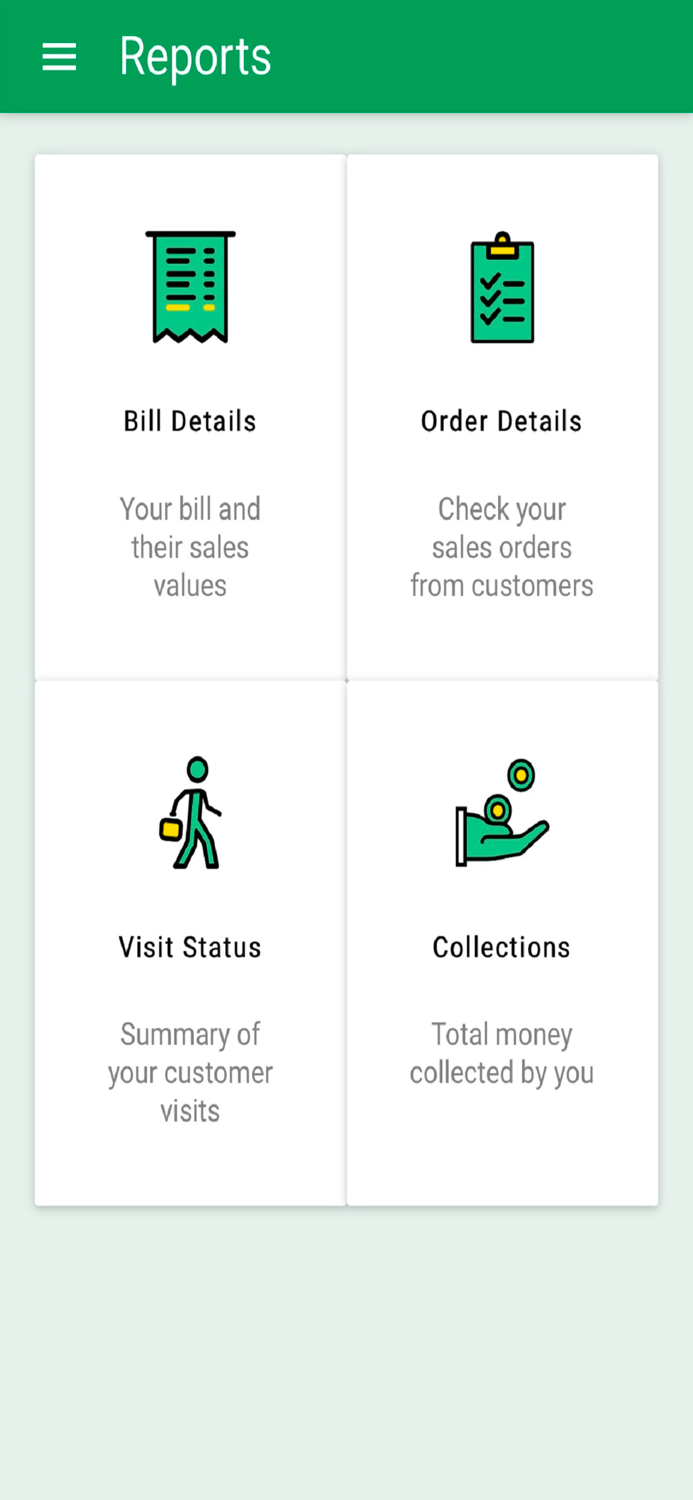Click 'Check your sales orders from customers' description
The height and width of the screenshot is (1500, 693).
[502, 547]
